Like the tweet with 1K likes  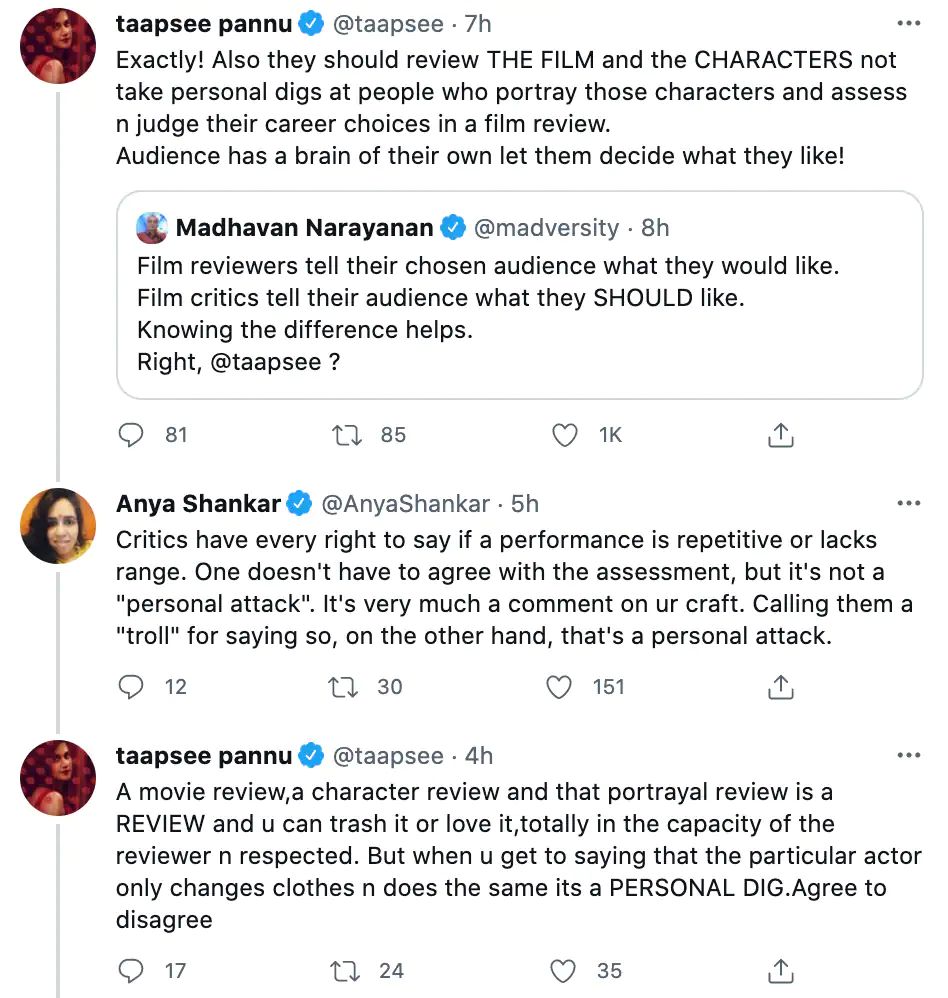[x=564, y=435]
